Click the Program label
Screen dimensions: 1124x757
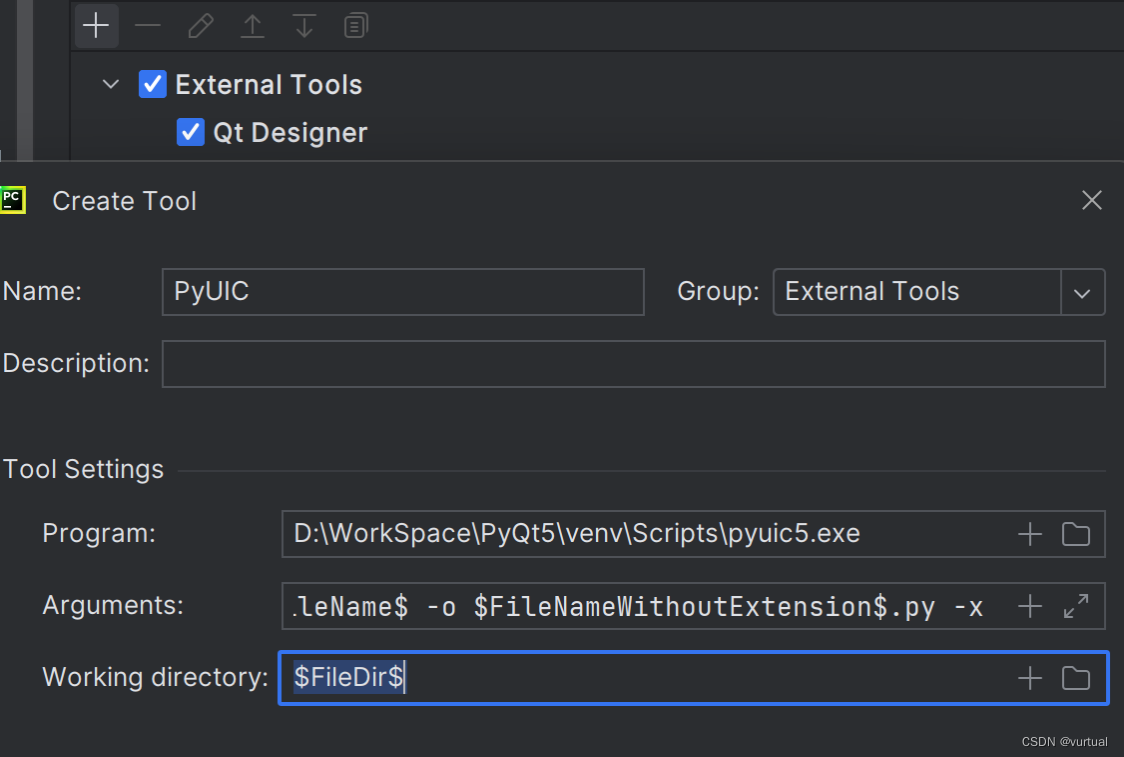coord(99,533)
